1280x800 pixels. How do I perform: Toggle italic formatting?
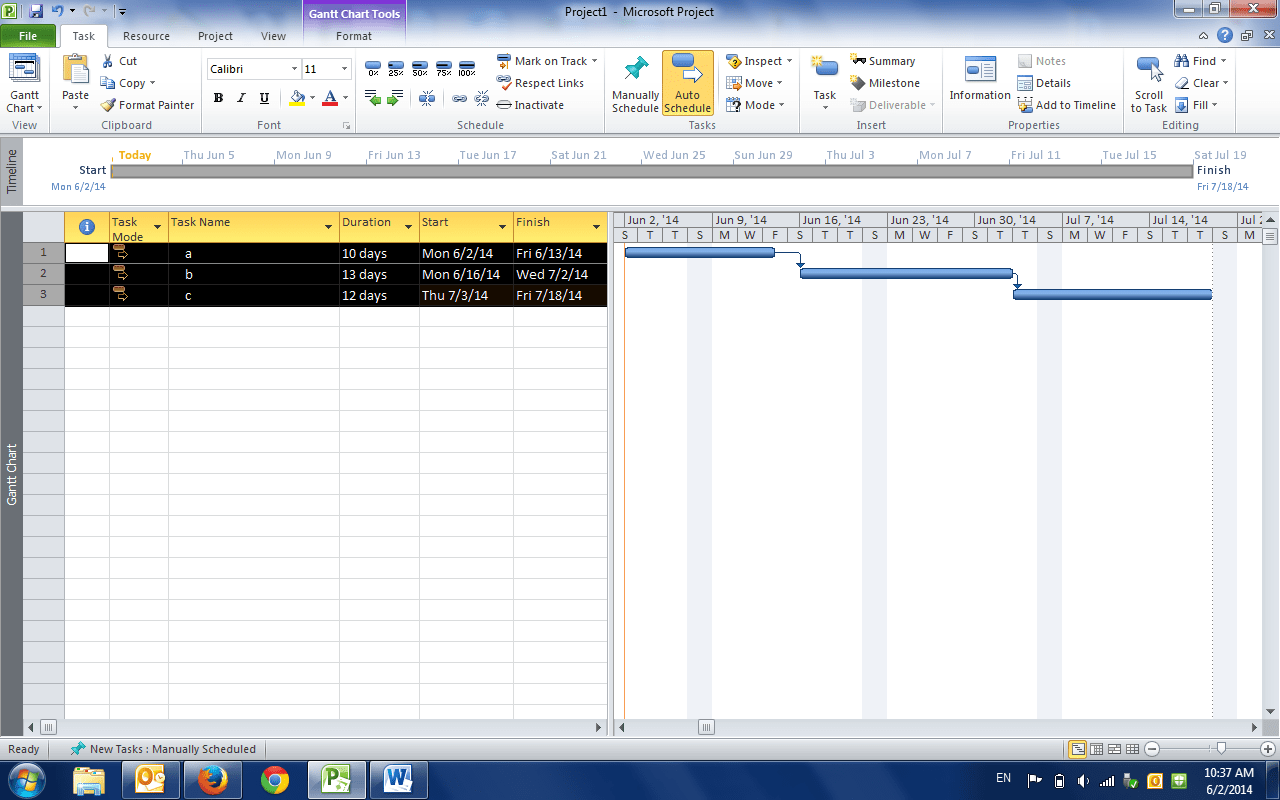point(241,97)
